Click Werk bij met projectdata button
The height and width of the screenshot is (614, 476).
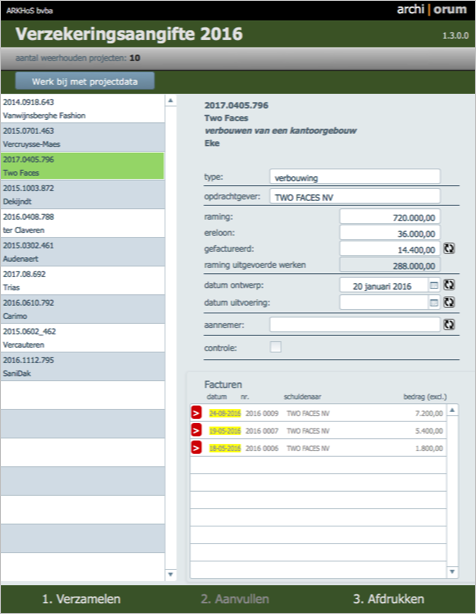(85, 81)
